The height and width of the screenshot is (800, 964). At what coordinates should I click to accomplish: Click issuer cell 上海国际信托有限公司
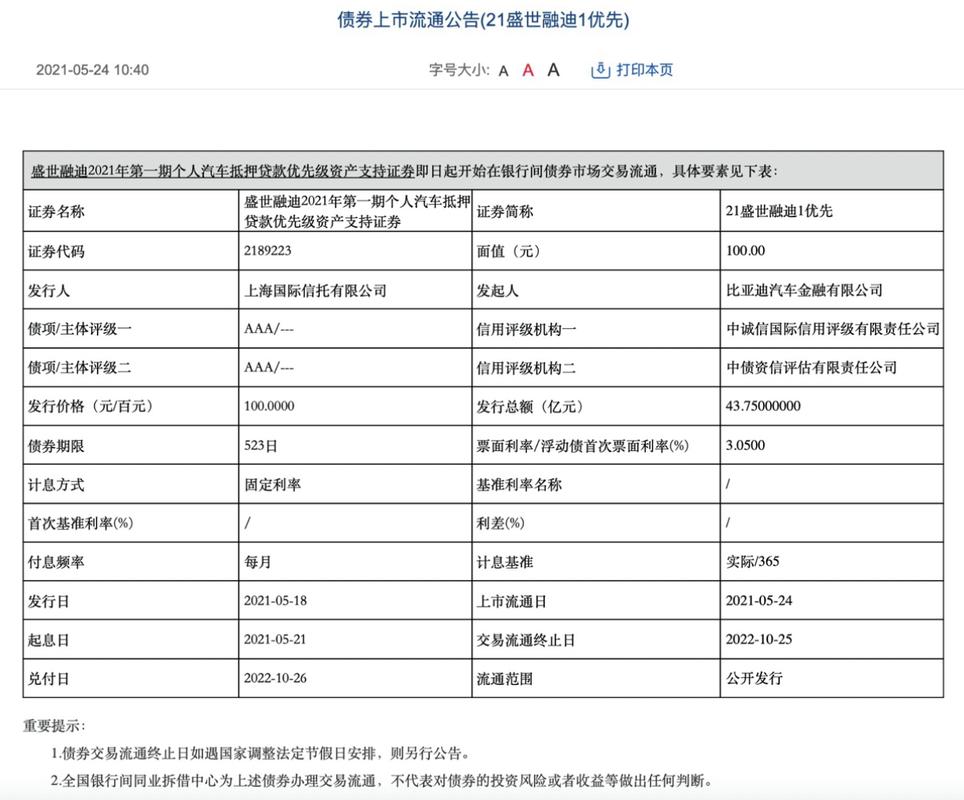pyautogui.click(x=315, y=290)
